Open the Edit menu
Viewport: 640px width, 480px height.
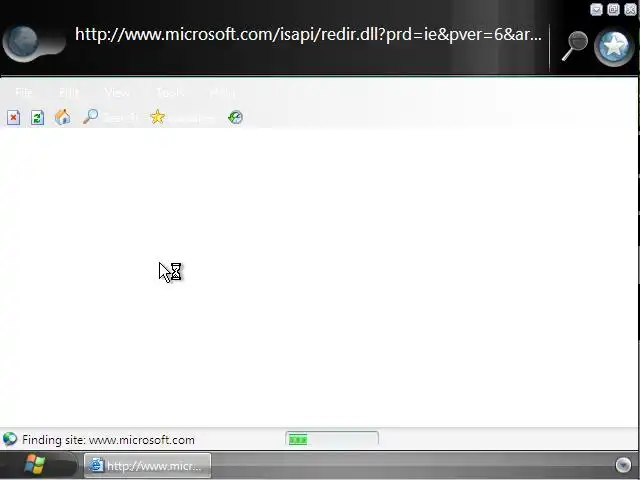click(69, 93)
